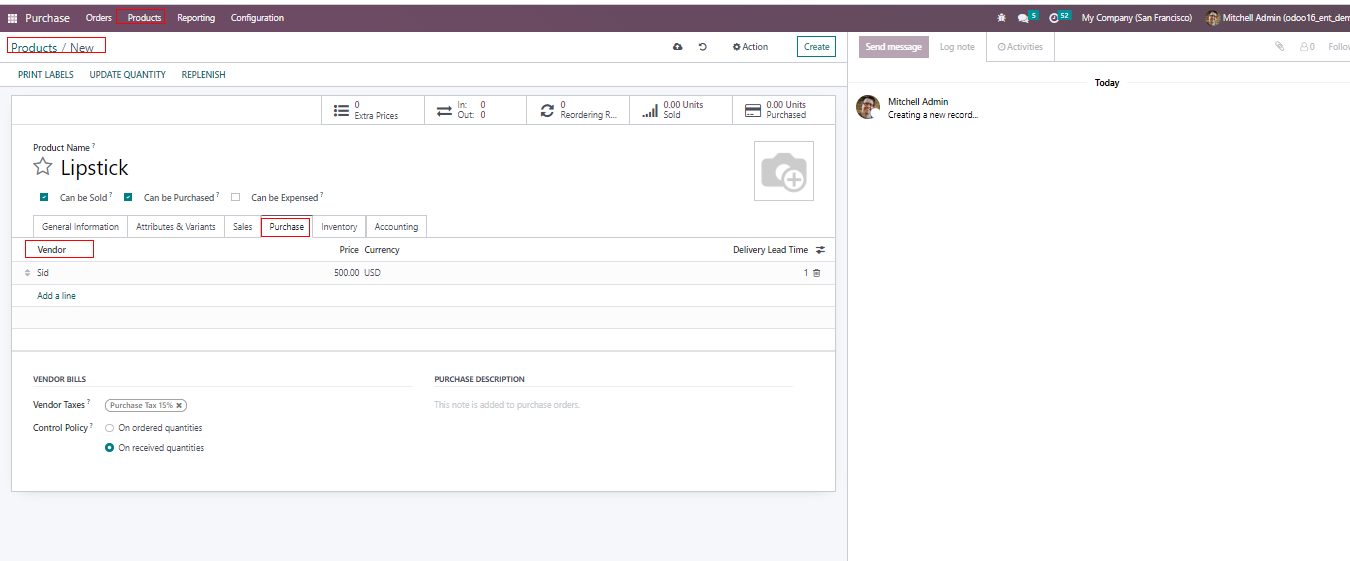
Task: Open In/Out transfers stat button
Action: click(x=475, y=110)
